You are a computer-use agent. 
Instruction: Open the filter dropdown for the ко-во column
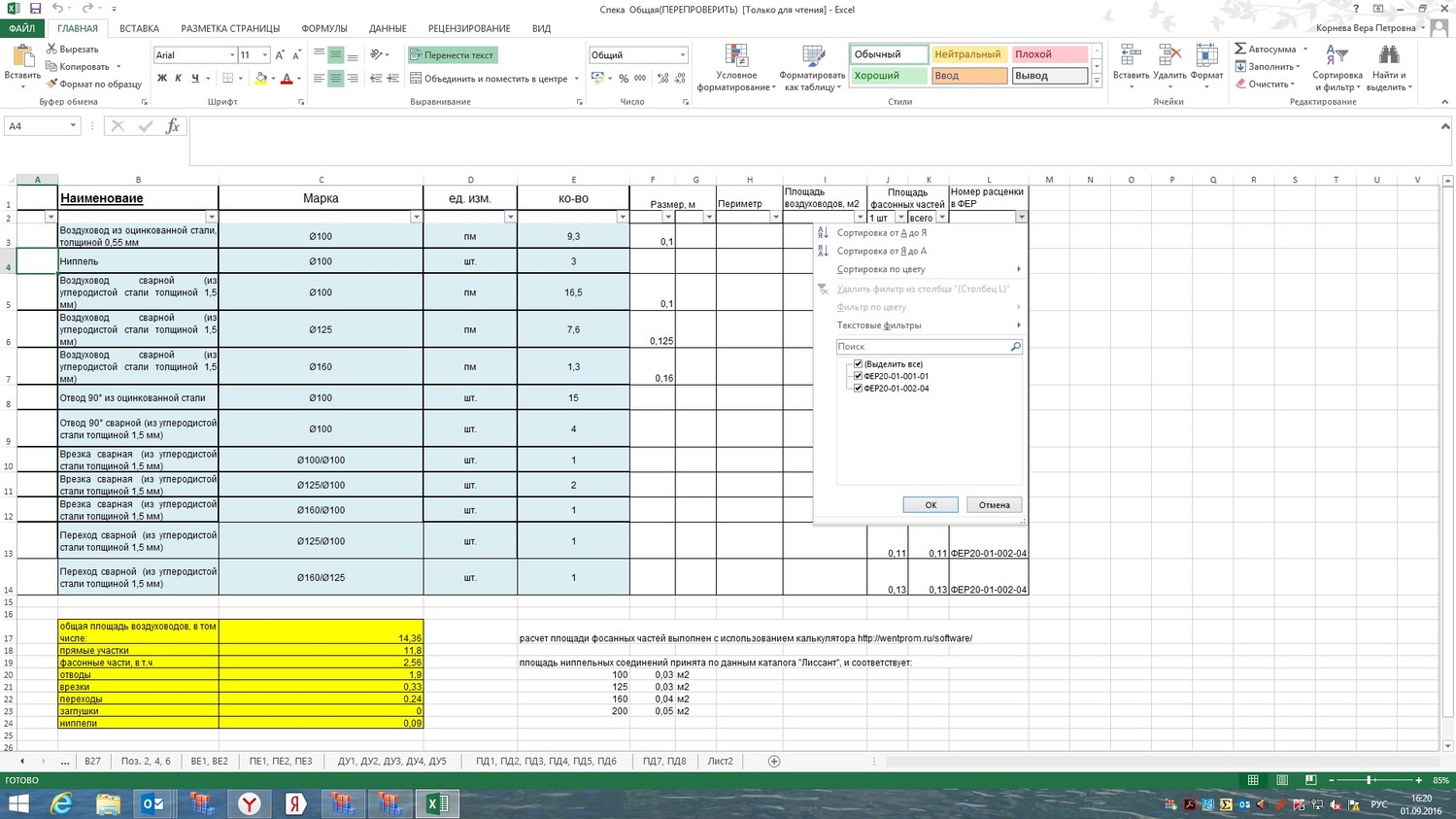tap(623, 218)
